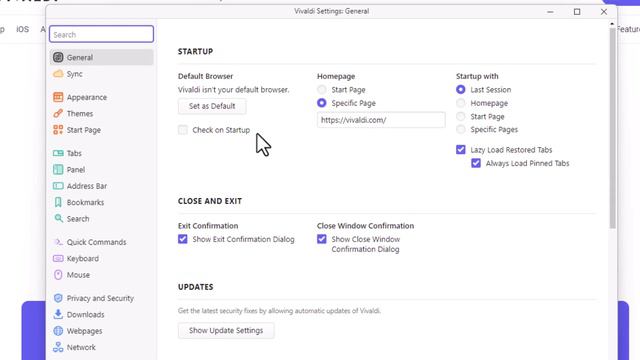Enable Check on Startup checkbox
This screenshot has width=640, height=360.
[183, 130]
